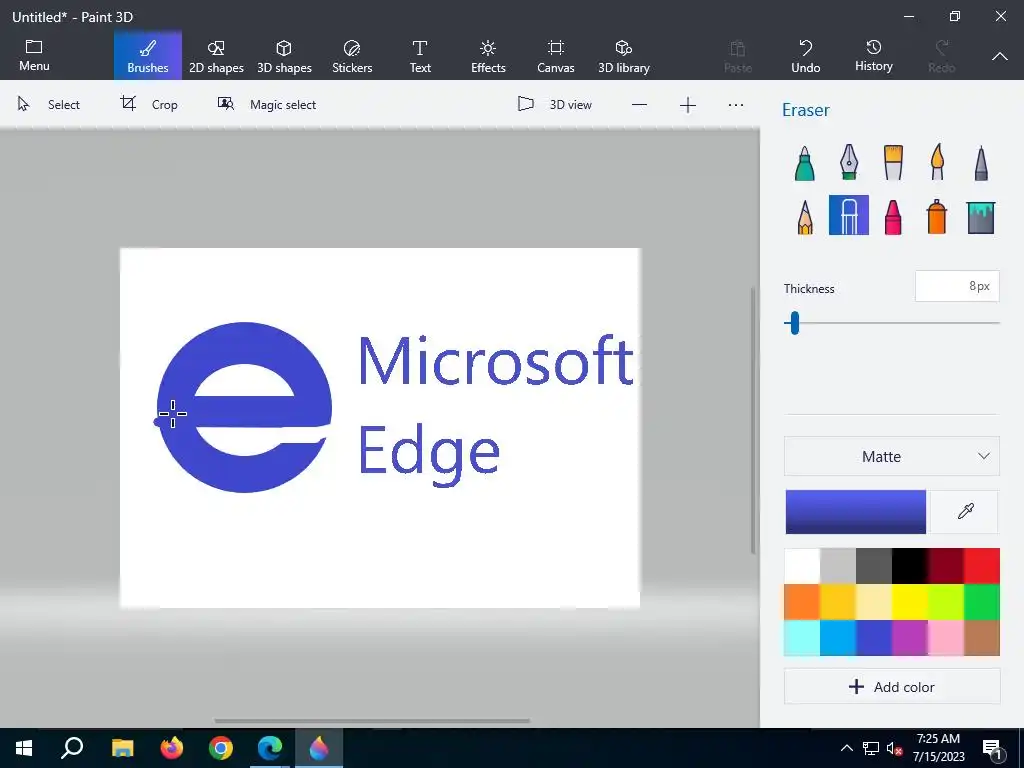Select the Fill bucket tool
The image size is (1024, 768).
click(981, 217)
